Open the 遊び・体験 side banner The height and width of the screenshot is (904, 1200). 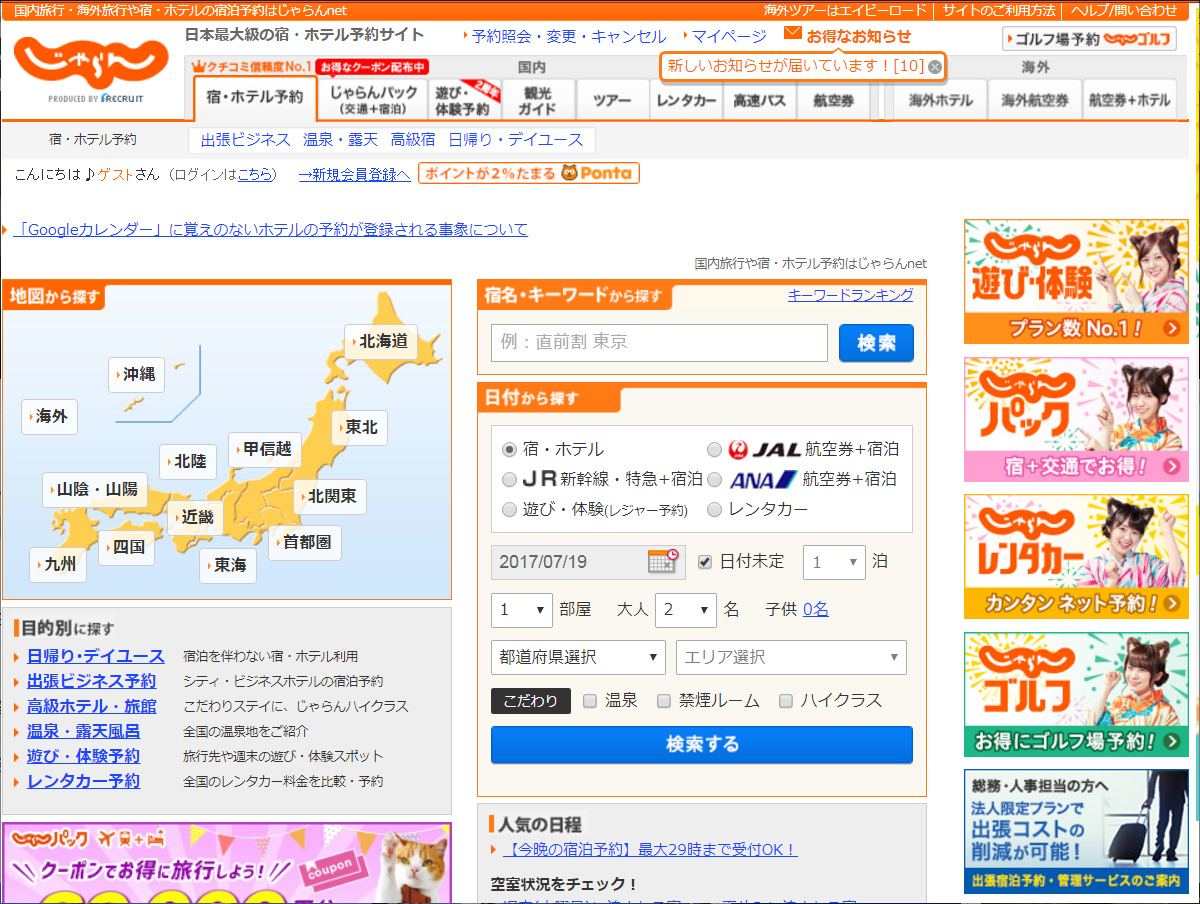tap(1076, 282)
